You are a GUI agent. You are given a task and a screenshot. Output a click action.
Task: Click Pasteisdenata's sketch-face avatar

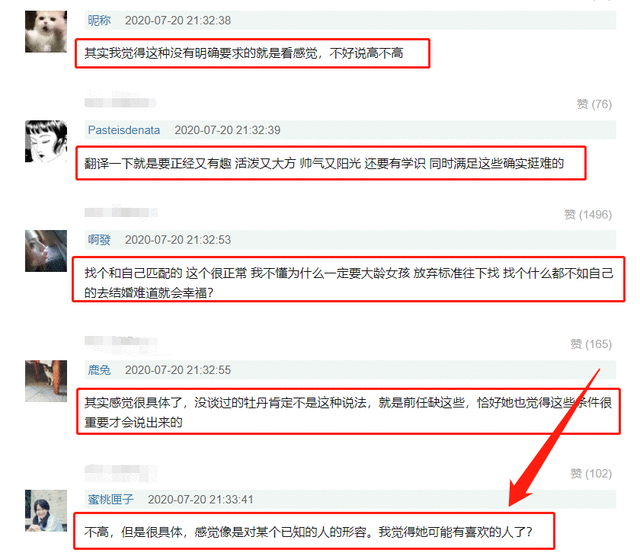click(46, 141)
